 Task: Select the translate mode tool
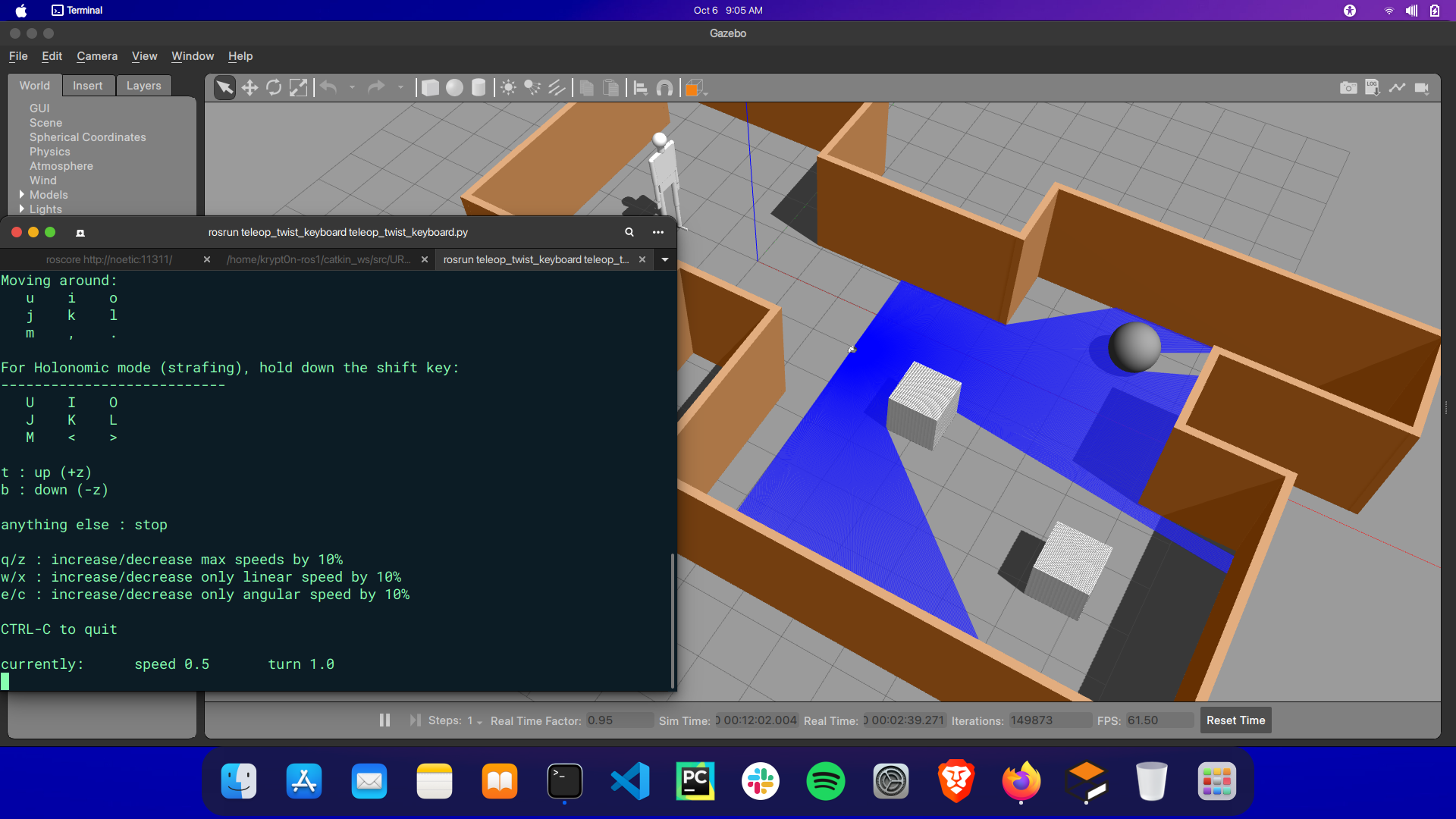pyautogui.click(x=249, y=88)
